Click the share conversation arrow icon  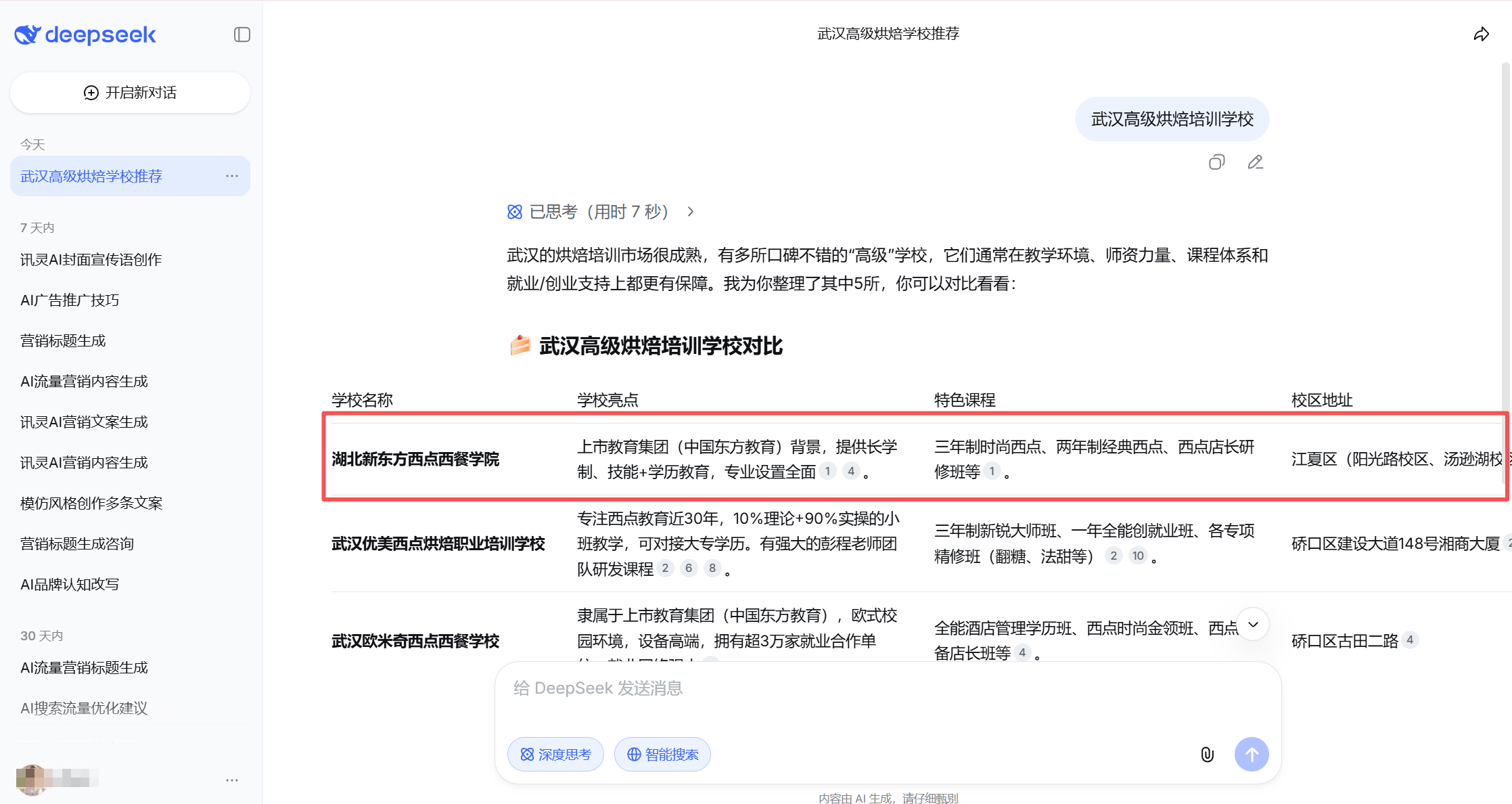(x=1481, y=35)
